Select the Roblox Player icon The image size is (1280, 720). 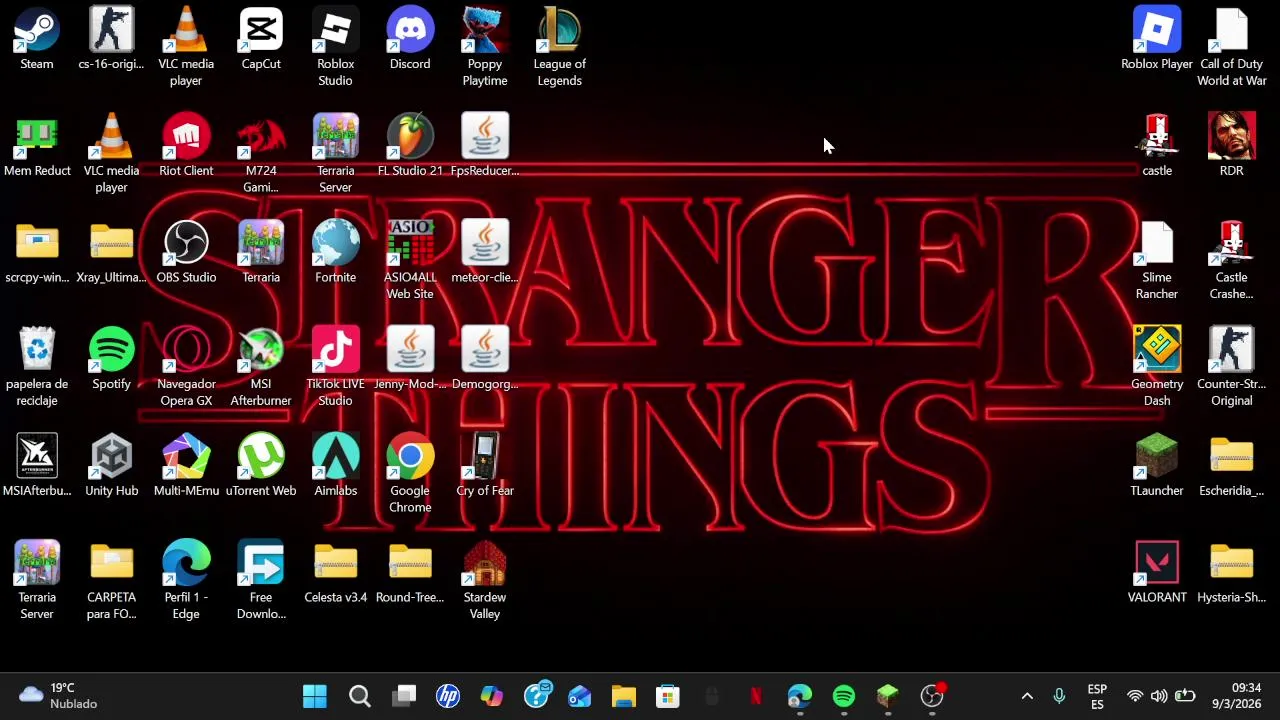coord(1157,40)
